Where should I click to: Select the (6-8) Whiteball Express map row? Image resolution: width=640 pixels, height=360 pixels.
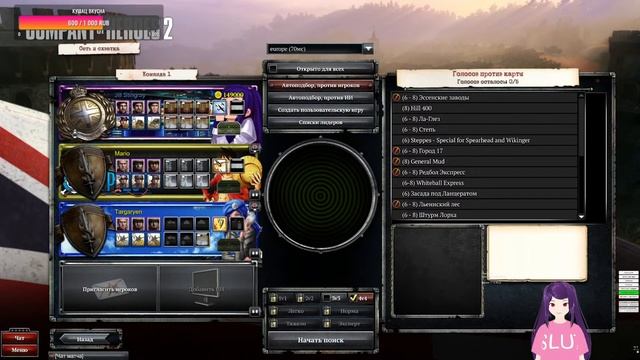coord(484,183)
